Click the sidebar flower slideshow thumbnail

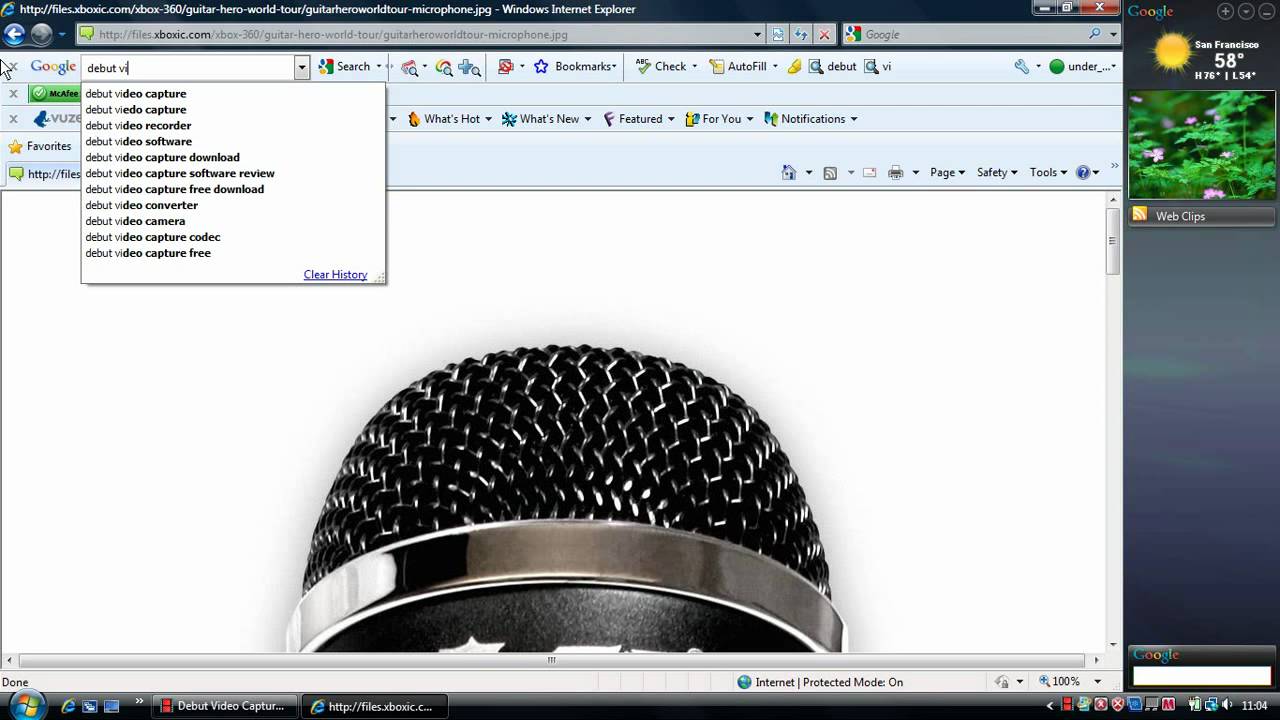(1202, 145)
